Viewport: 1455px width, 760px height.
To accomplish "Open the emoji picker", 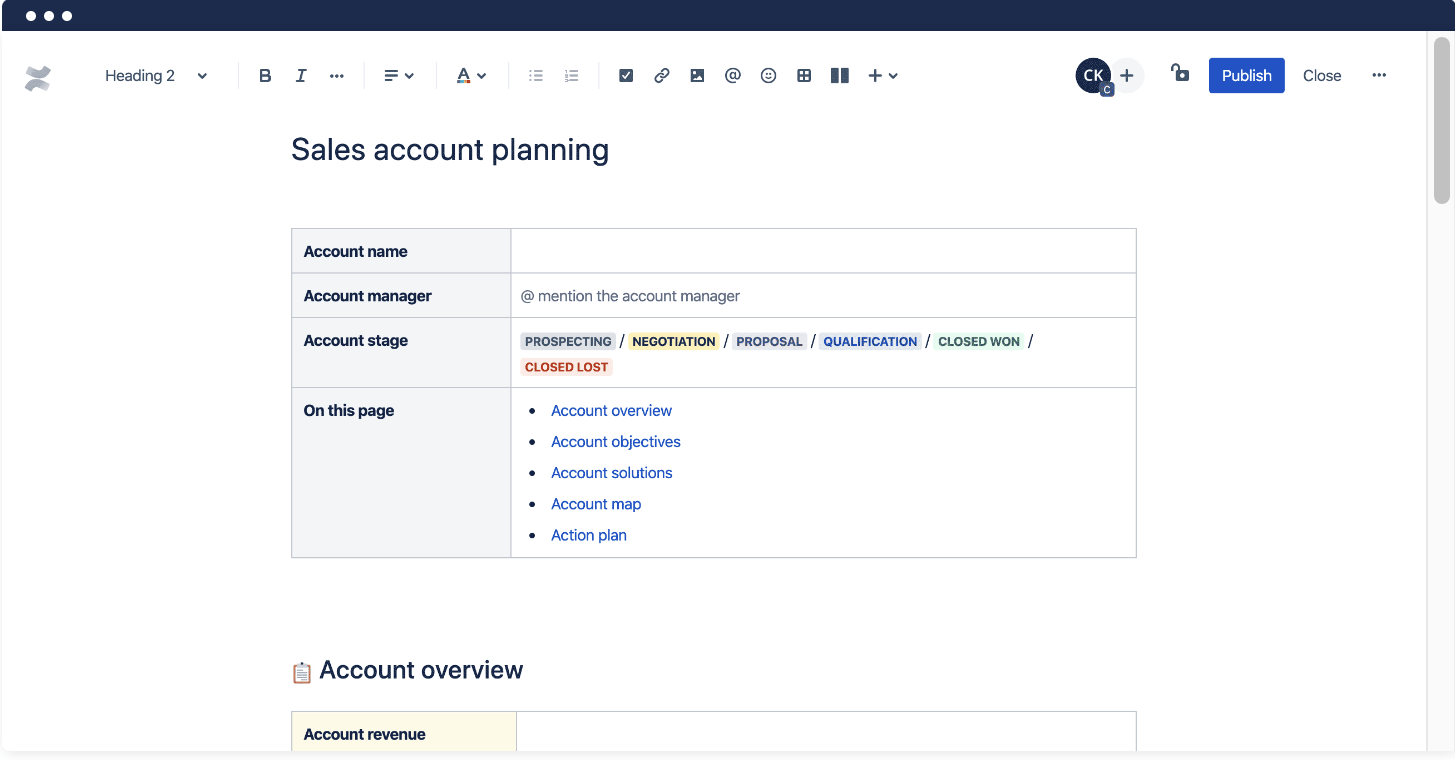I will coord(768,75).
